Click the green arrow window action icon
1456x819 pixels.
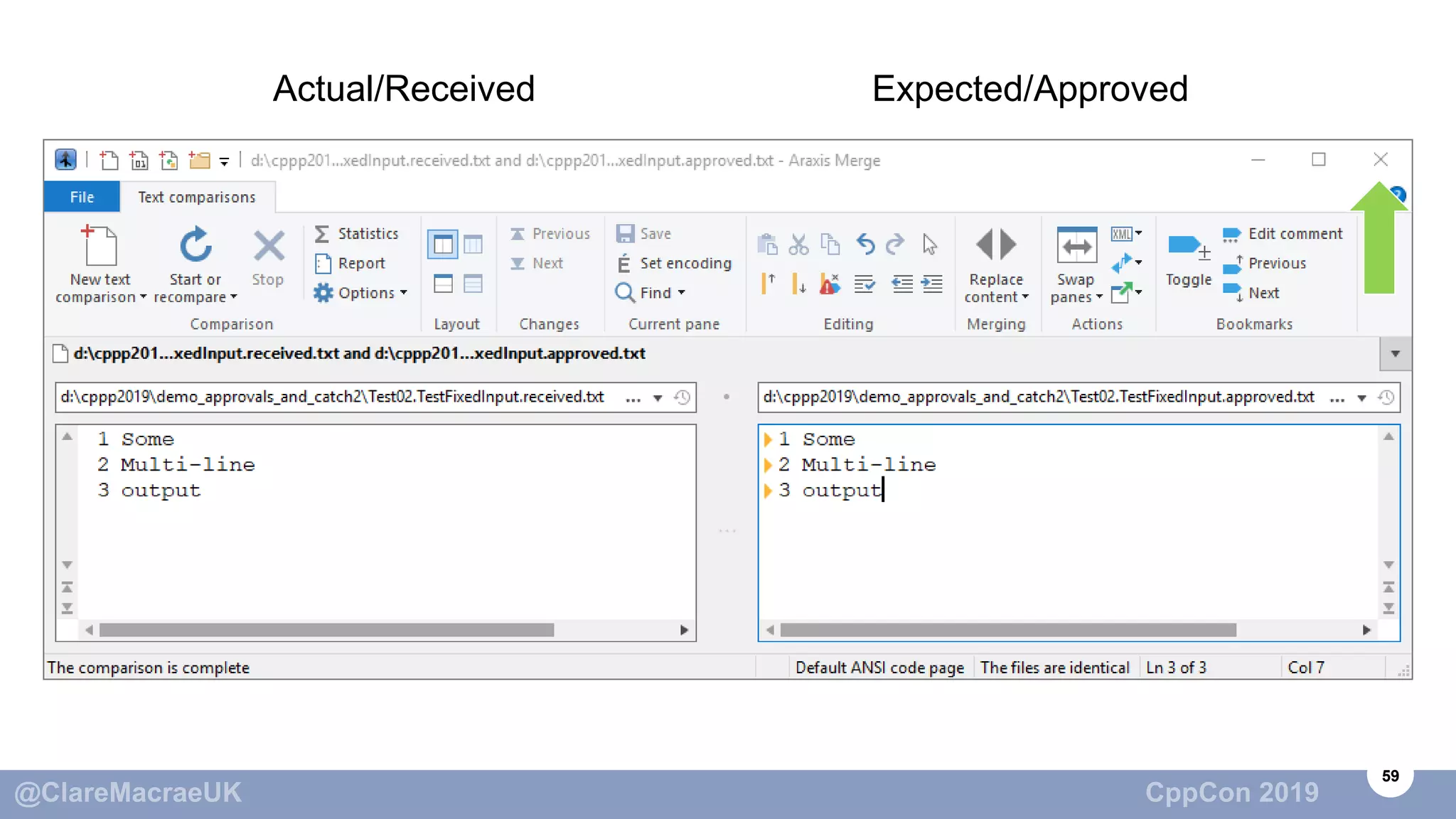pyautogui.click(x=1126, y=292)
